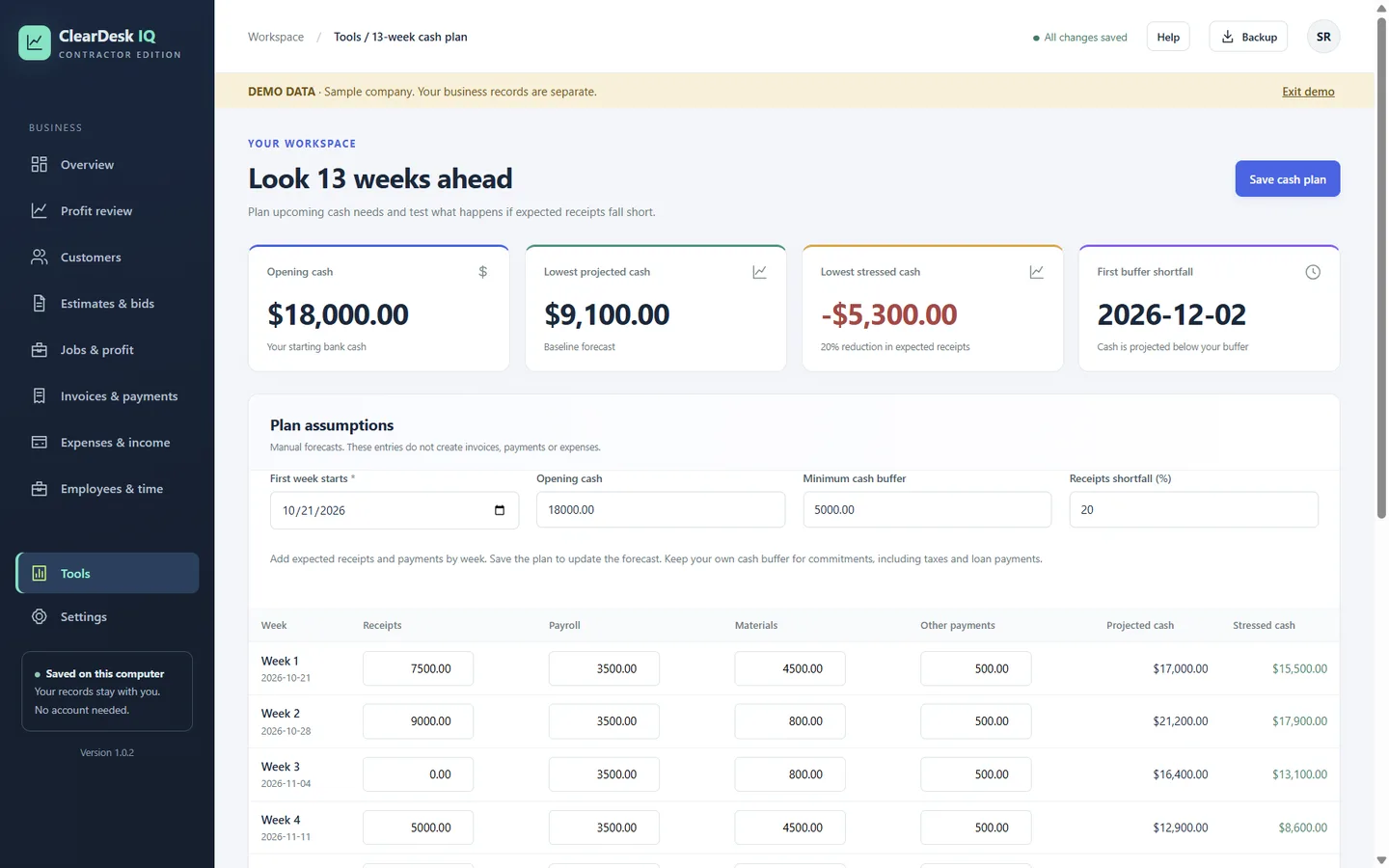Image resolution: width=1389 pixels, height=868 pixels.
Task: Click the 2026-12-02 shortfall date
Action: pos(1171,314)
